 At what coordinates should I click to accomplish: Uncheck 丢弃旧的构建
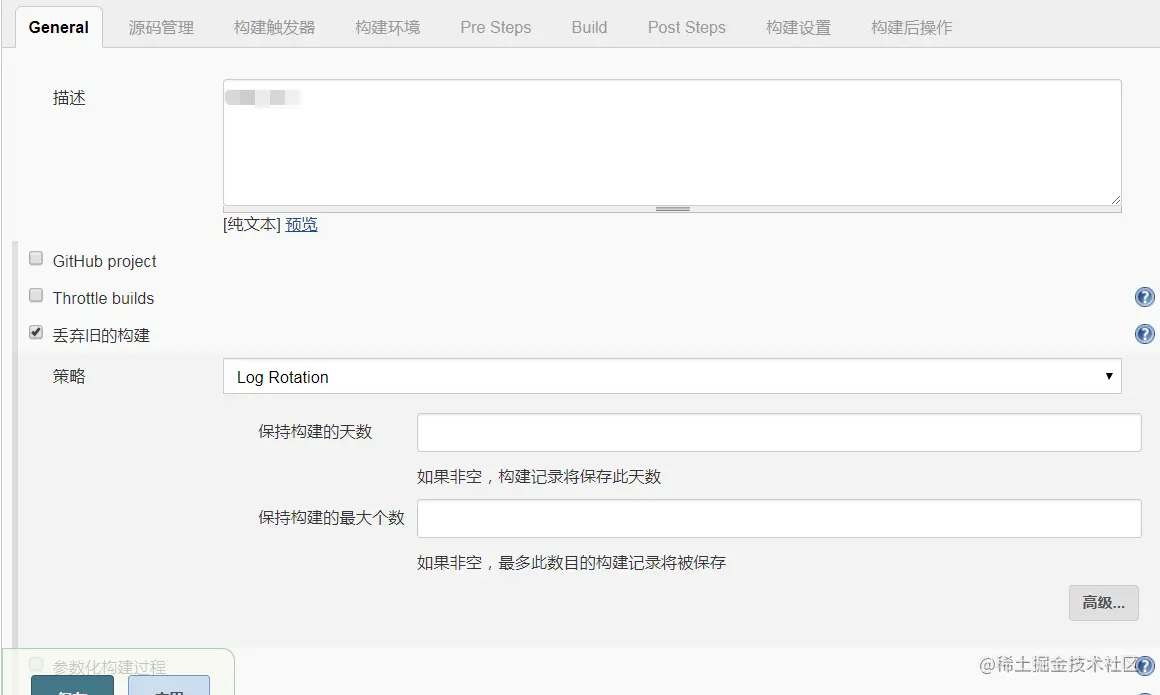pos(36,331)
